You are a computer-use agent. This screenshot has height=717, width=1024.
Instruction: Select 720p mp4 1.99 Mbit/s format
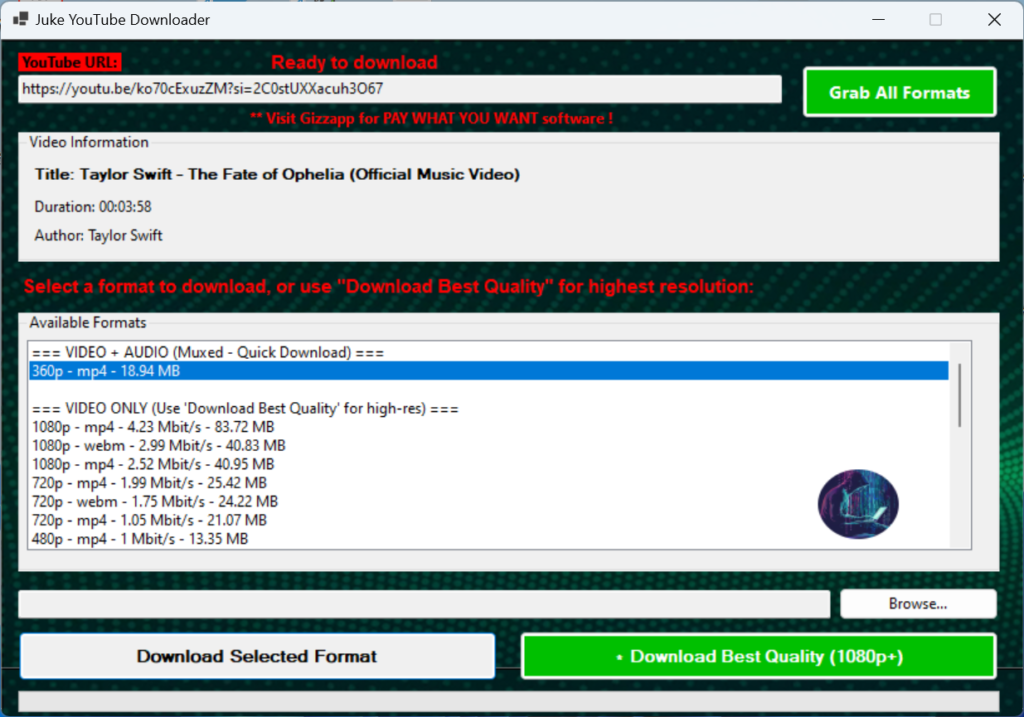click(x=148, y=483)
